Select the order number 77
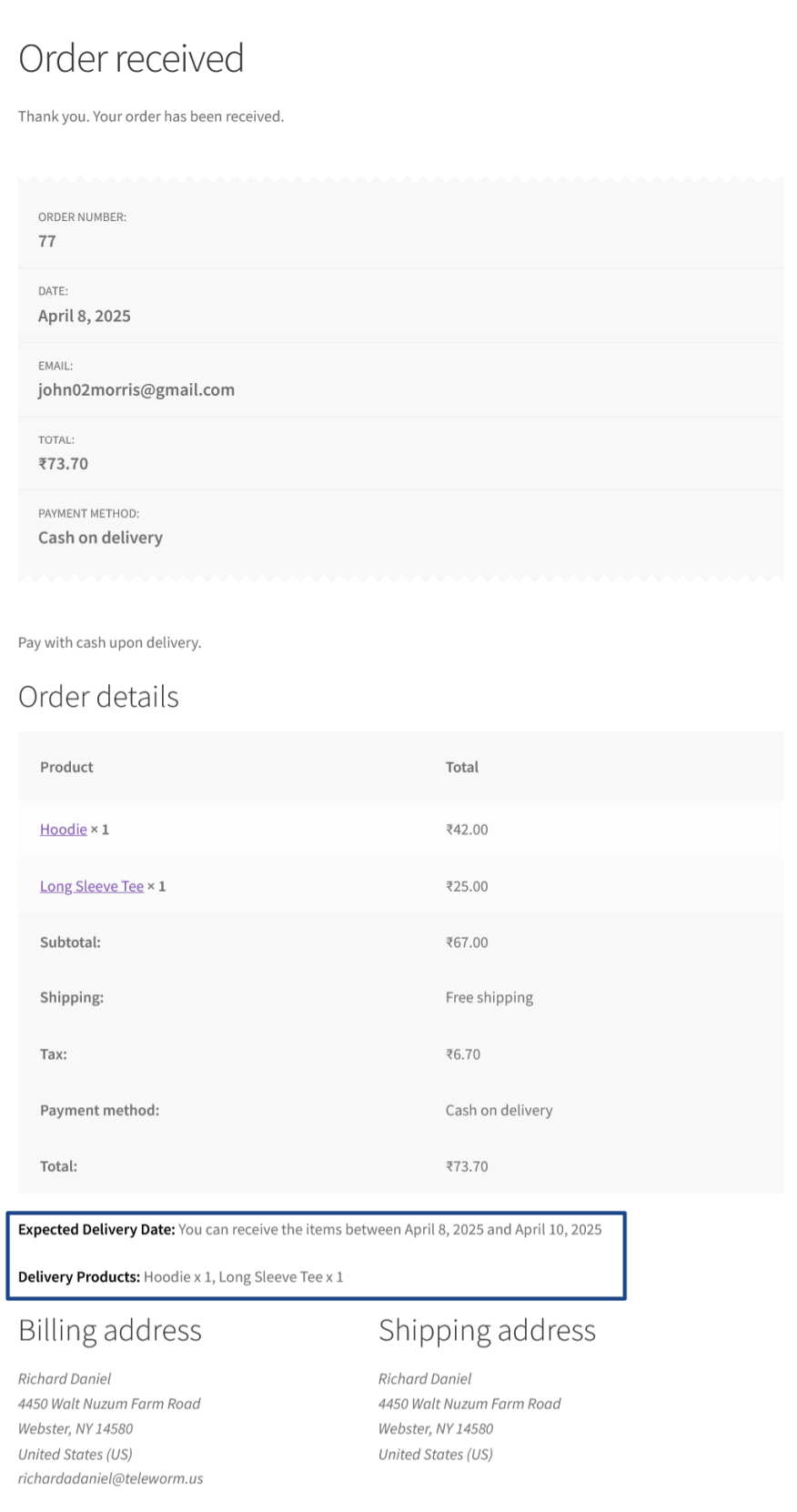This screenshot has height=1512, width=797. pyautogui.click(x=47, y=242)
